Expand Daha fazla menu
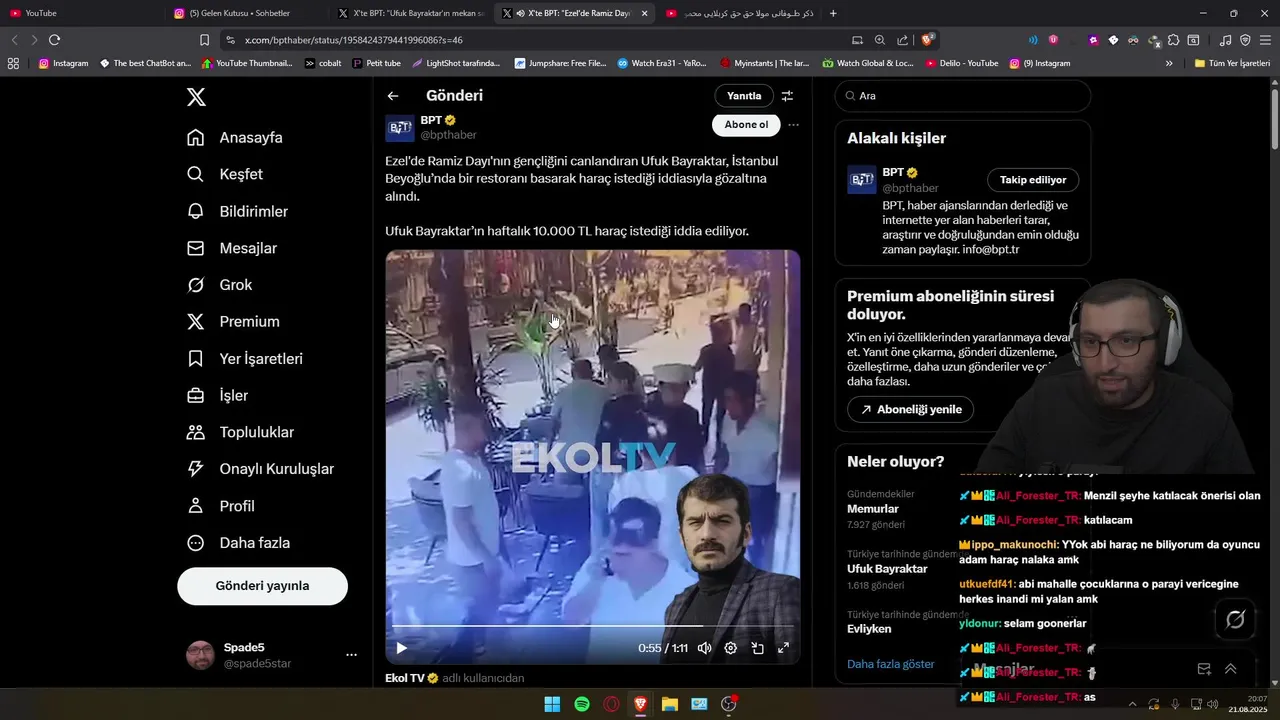The image size is (1280, 720). tap(238, 543)
